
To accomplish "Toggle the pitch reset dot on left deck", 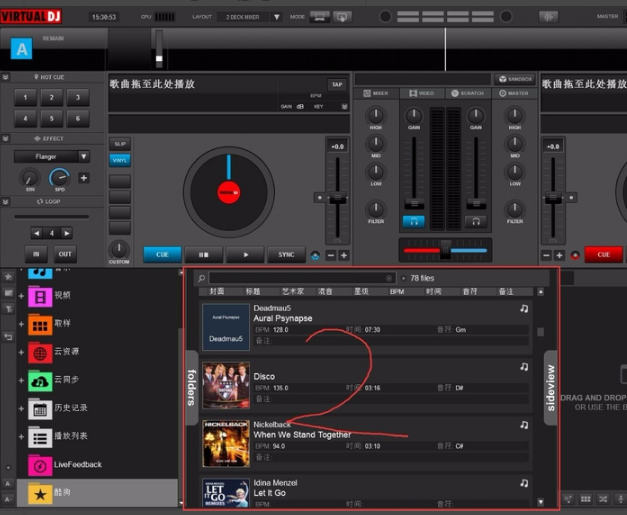I will coord(319,198).
